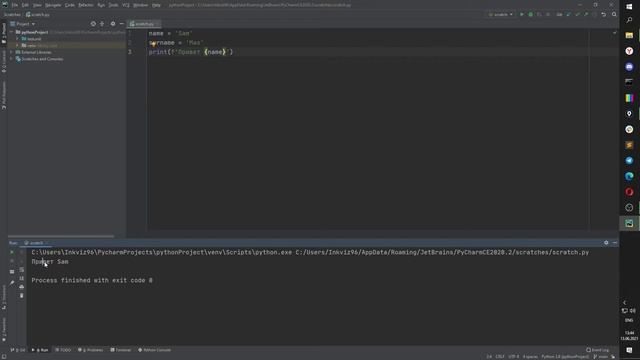Open the Window menu

pos(140,5)
